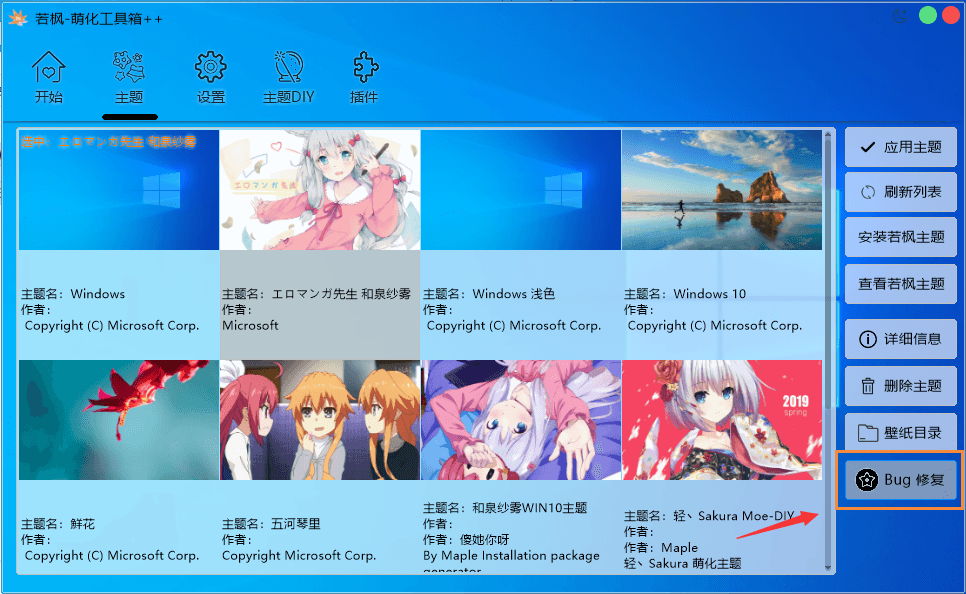Open the 壁纸目录 wallpaper folder button
Viewport: 966px width, 594px height.
(x=901, y=433)
